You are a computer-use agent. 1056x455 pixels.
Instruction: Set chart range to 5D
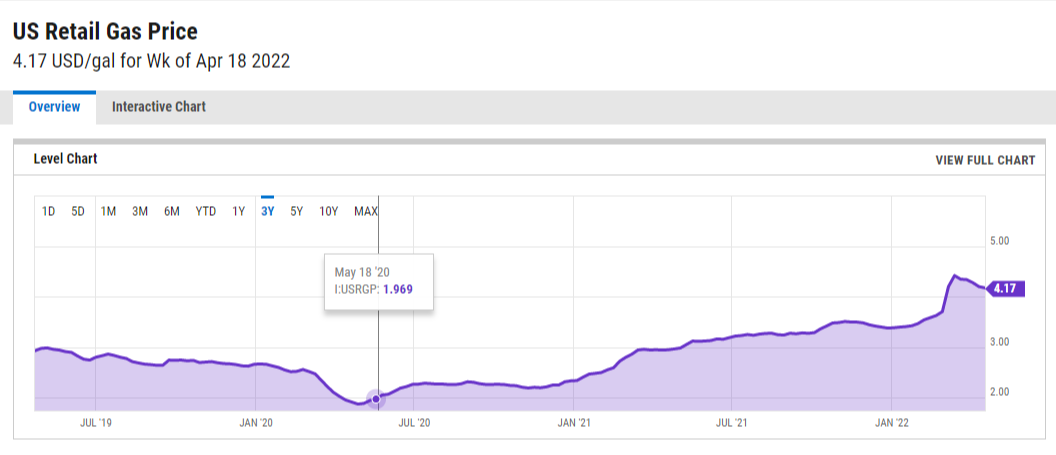(x=78, y=211)
